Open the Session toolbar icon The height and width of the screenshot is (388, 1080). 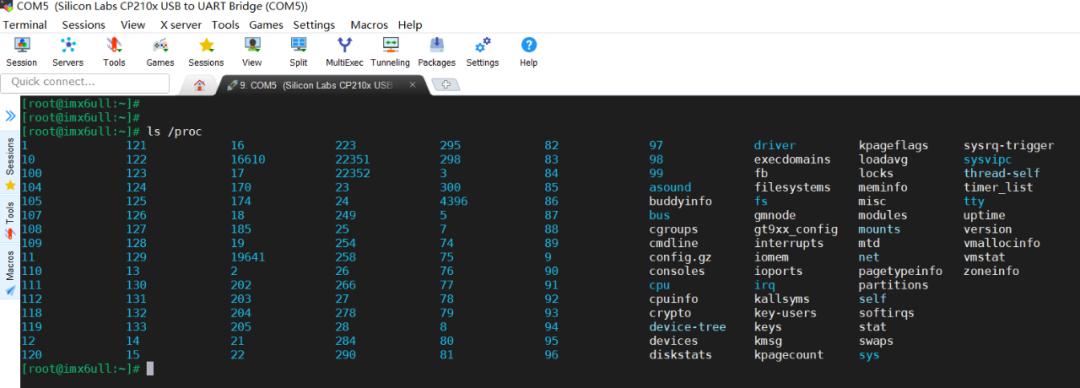[21, 52]
